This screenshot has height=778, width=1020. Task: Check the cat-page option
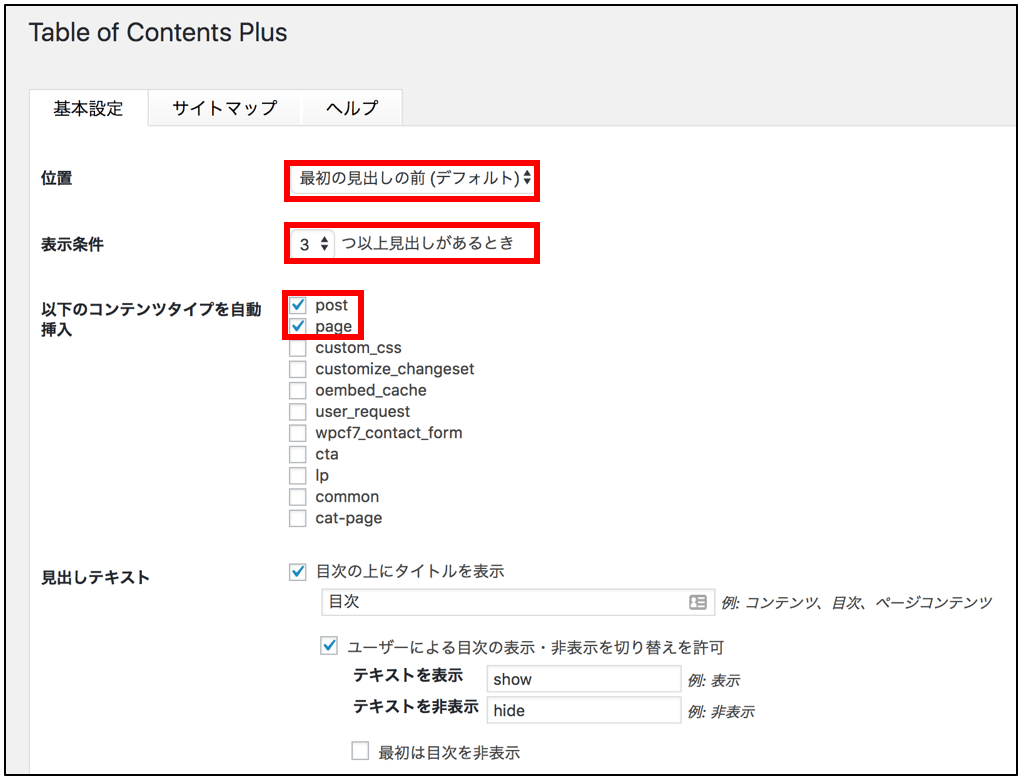tap(298, 518)
